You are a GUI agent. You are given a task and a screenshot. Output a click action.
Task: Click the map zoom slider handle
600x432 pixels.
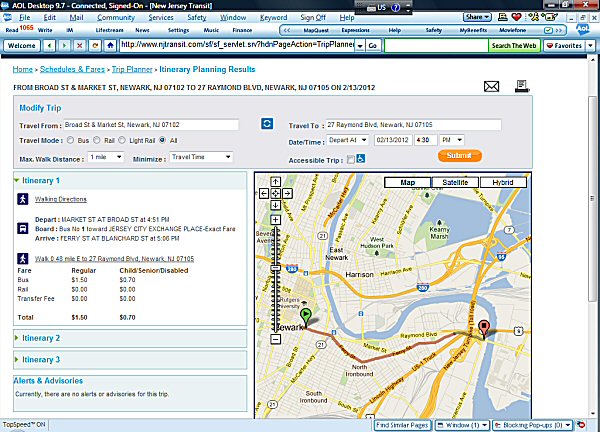276,268
